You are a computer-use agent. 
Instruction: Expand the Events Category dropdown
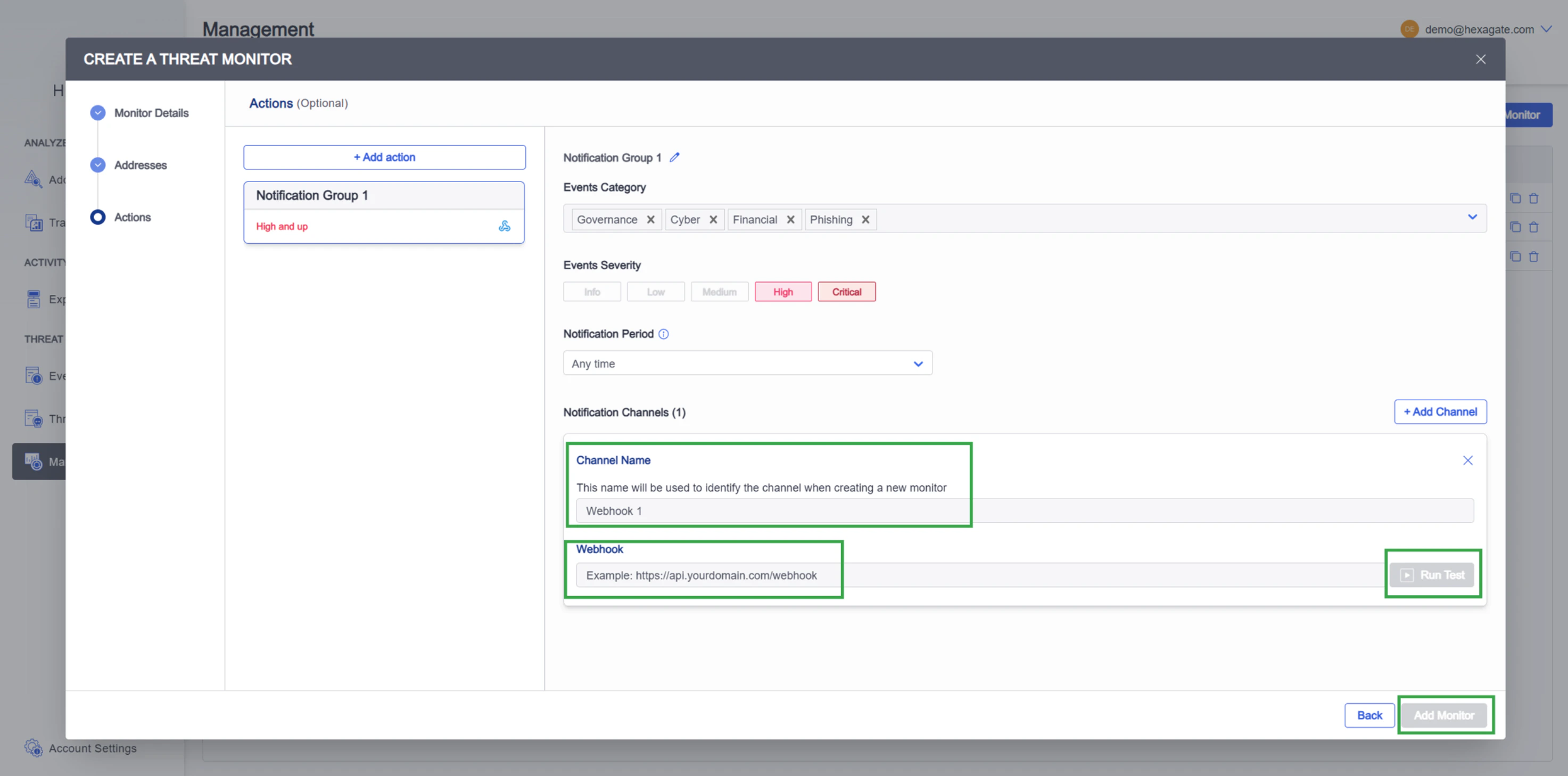pyautogui.click(x=1472, y=217)
